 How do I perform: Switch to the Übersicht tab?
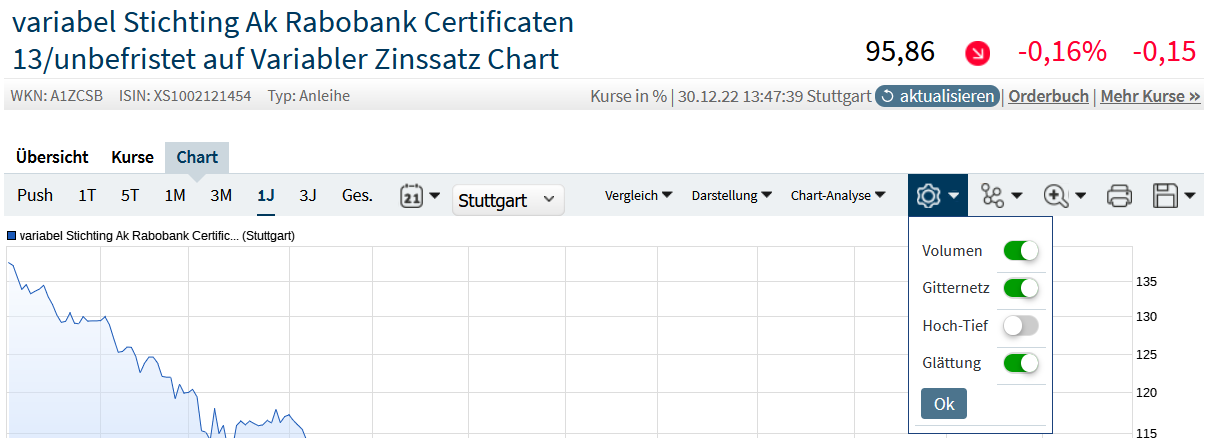coord(53,157)
